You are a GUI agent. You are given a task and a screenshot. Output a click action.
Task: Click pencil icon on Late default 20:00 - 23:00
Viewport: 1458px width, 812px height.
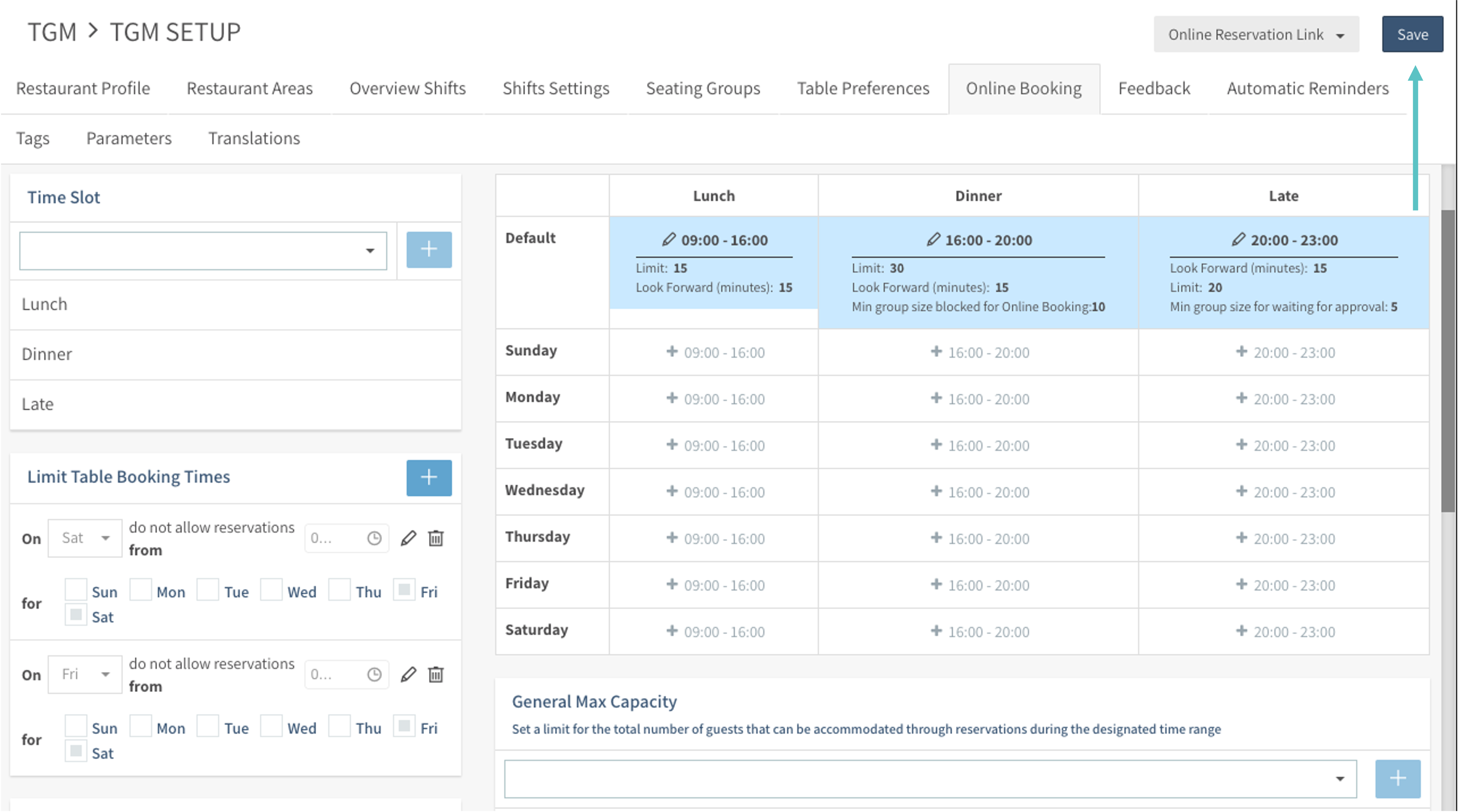point(1238,240)
